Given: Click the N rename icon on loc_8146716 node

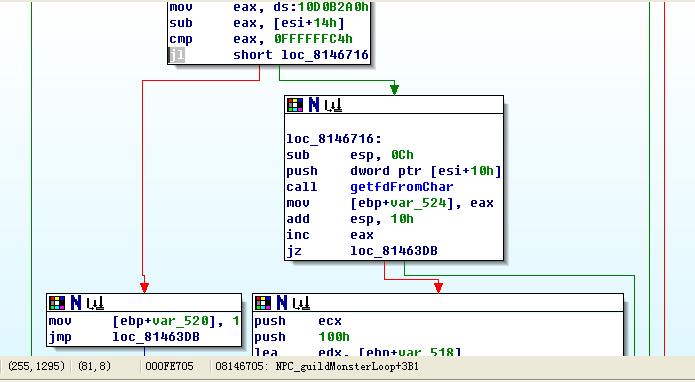Looking at the screenshot, I should point(314,105).
